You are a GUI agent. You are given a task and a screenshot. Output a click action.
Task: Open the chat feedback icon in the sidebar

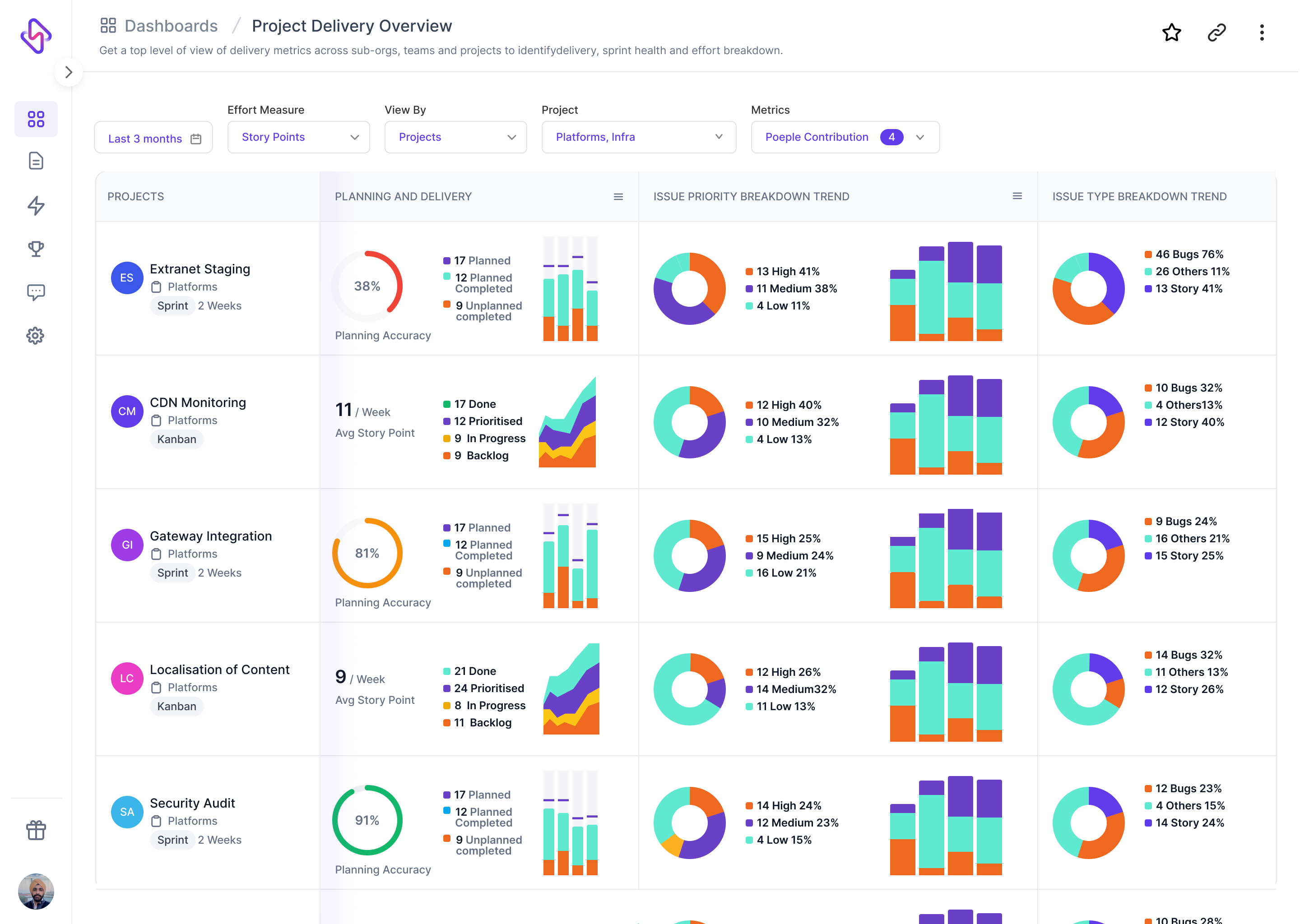tap(36, 292)
